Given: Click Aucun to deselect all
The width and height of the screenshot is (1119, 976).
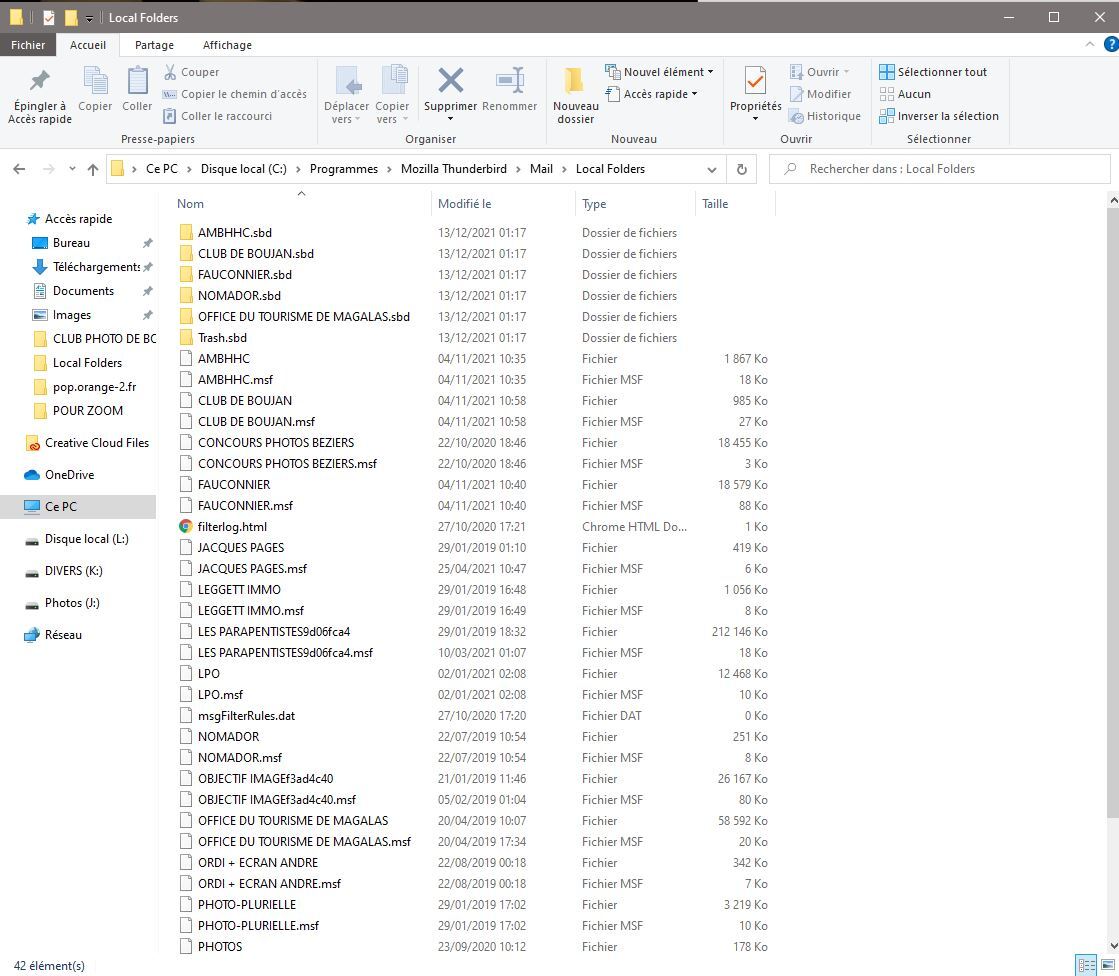Looking at the screenshot, I should 905,94.
